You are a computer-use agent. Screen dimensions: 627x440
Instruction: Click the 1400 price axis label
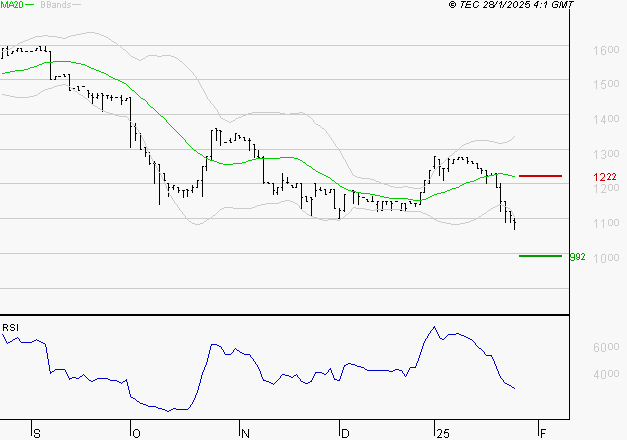606,119
